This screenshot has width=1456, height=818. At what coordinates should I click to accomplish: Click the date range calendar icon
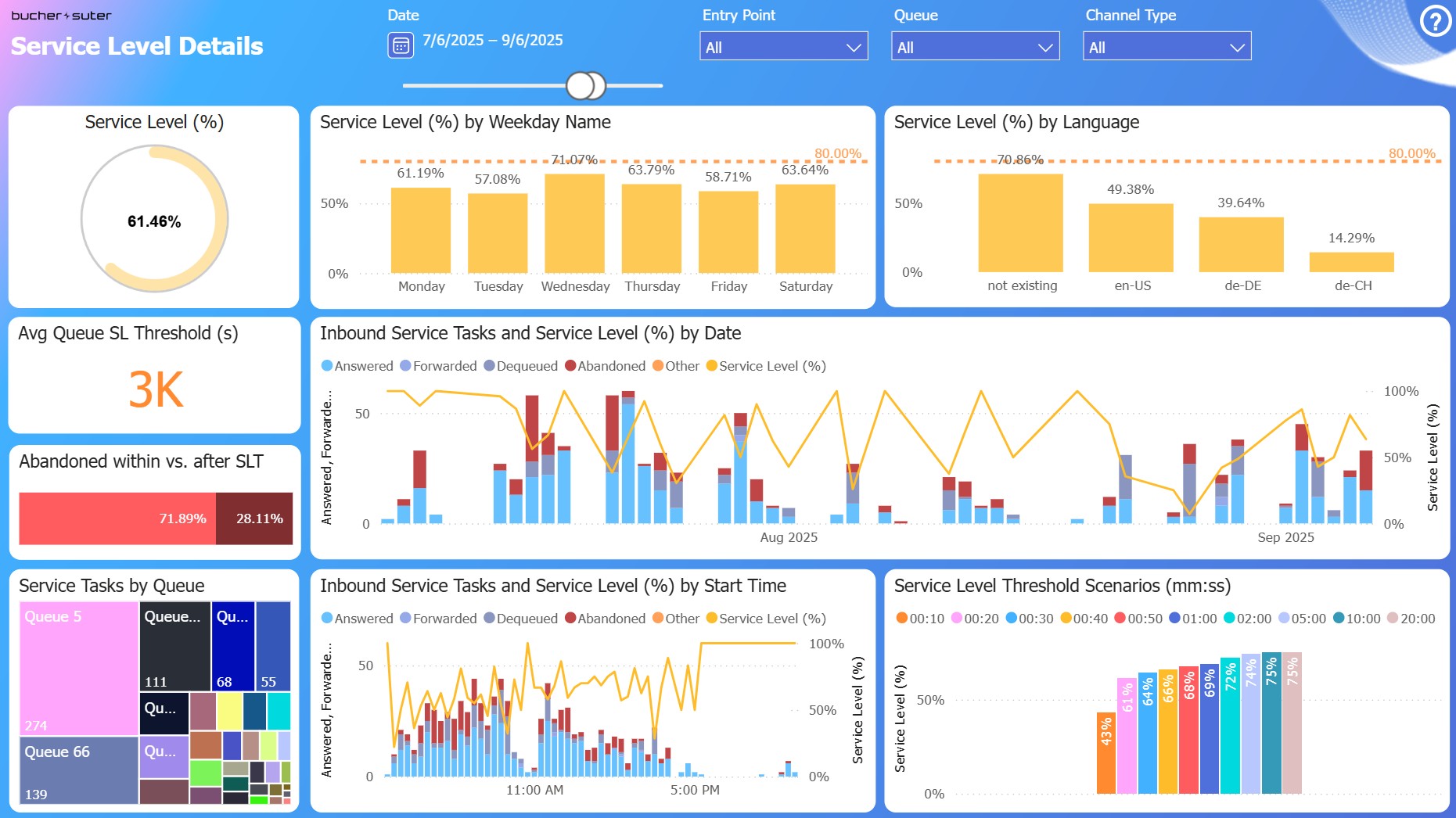(x=401, y=45)
